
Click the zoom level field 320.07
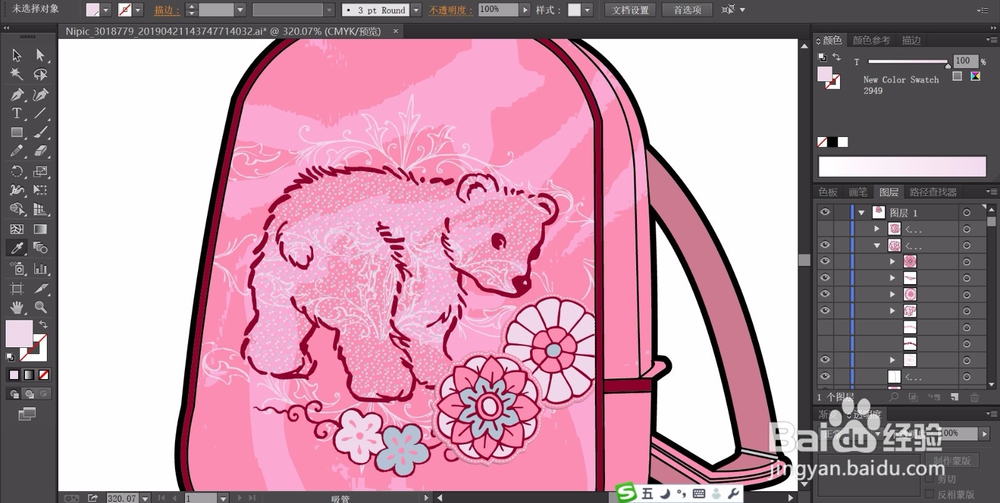122,498
